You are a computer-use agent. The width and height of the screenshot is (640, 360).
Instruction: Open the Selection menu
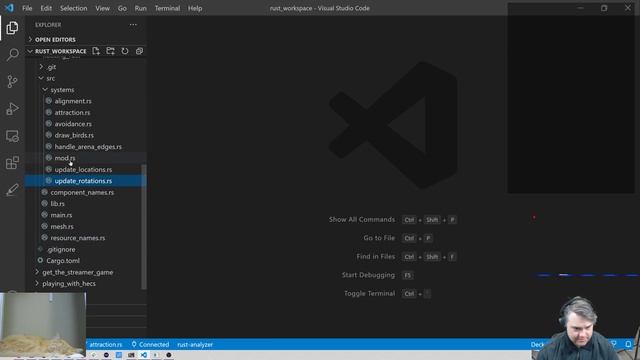73,8
